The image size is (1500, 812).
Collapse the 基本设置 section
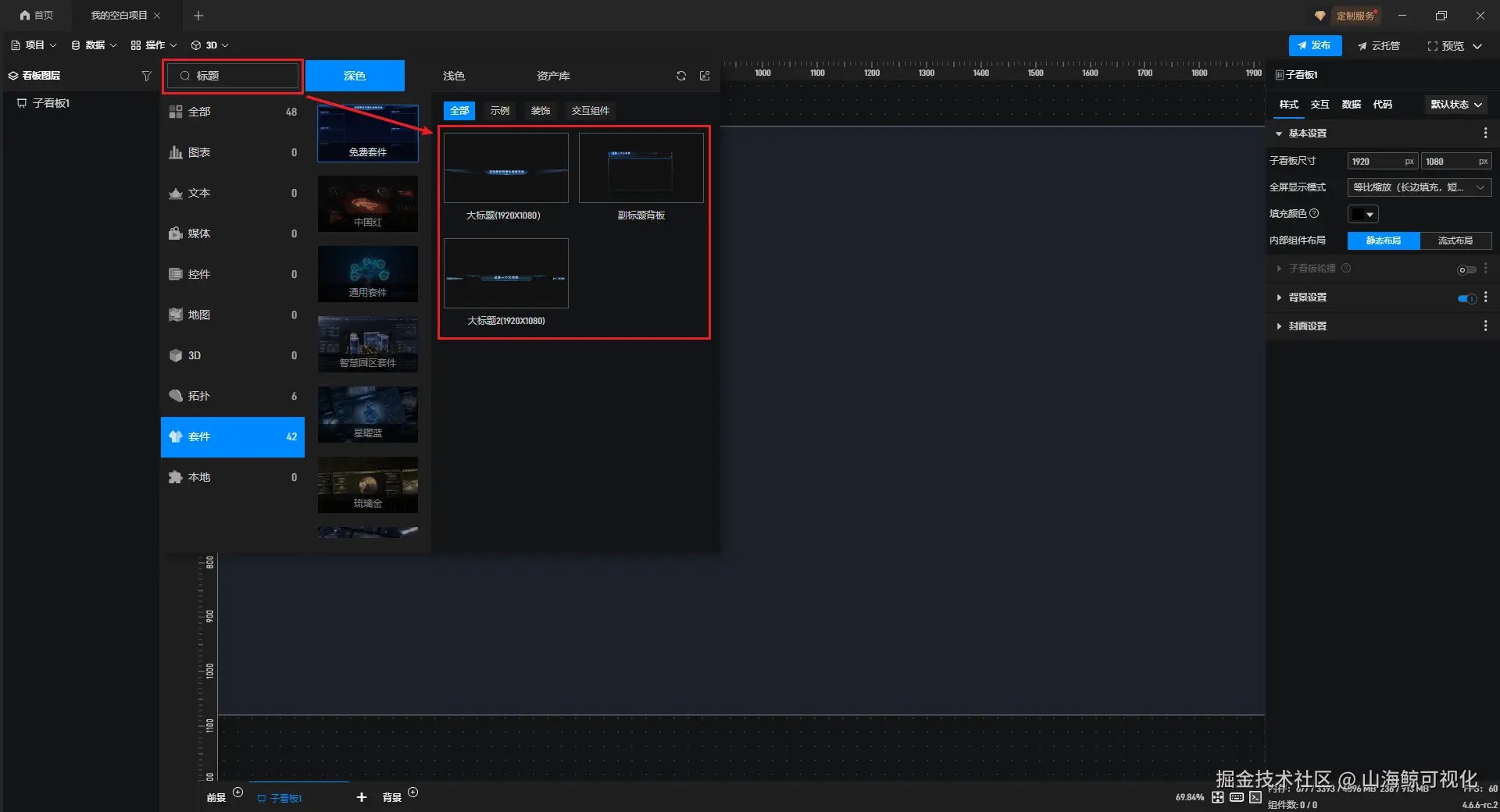(x=1279, y=134)
